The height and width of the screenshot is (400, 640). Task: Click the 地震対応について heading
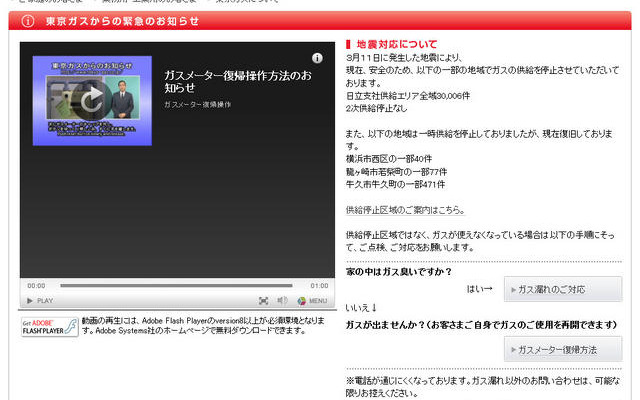click(x=397, y=44)
